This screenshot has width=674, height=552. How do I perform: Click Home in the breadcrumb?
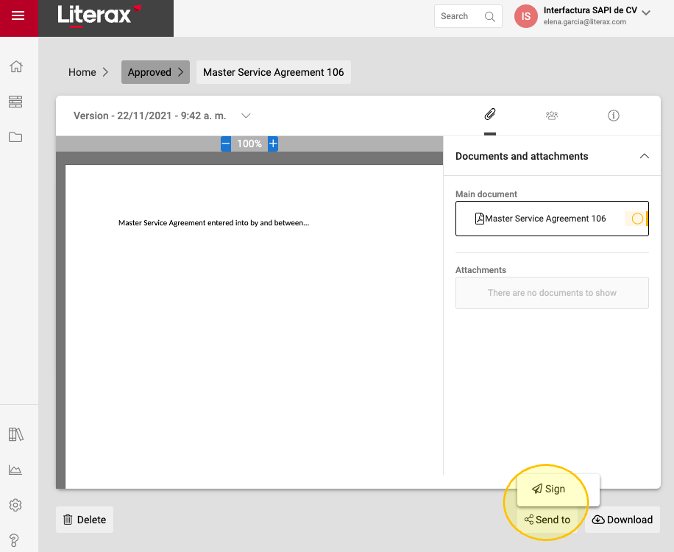click(82, 72)
